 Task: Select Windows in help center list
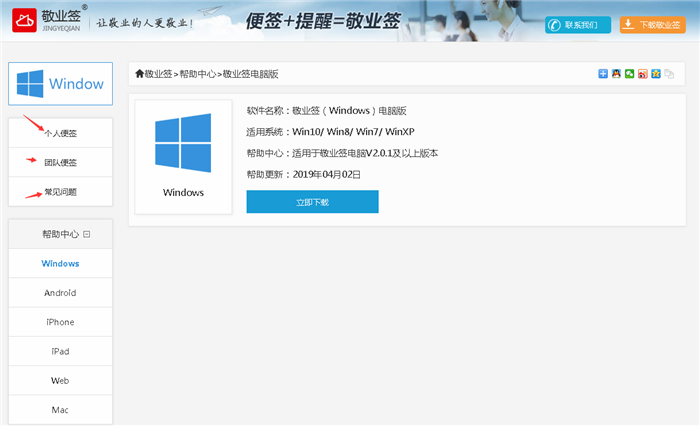pyautogui.click(x=60, y=263)
